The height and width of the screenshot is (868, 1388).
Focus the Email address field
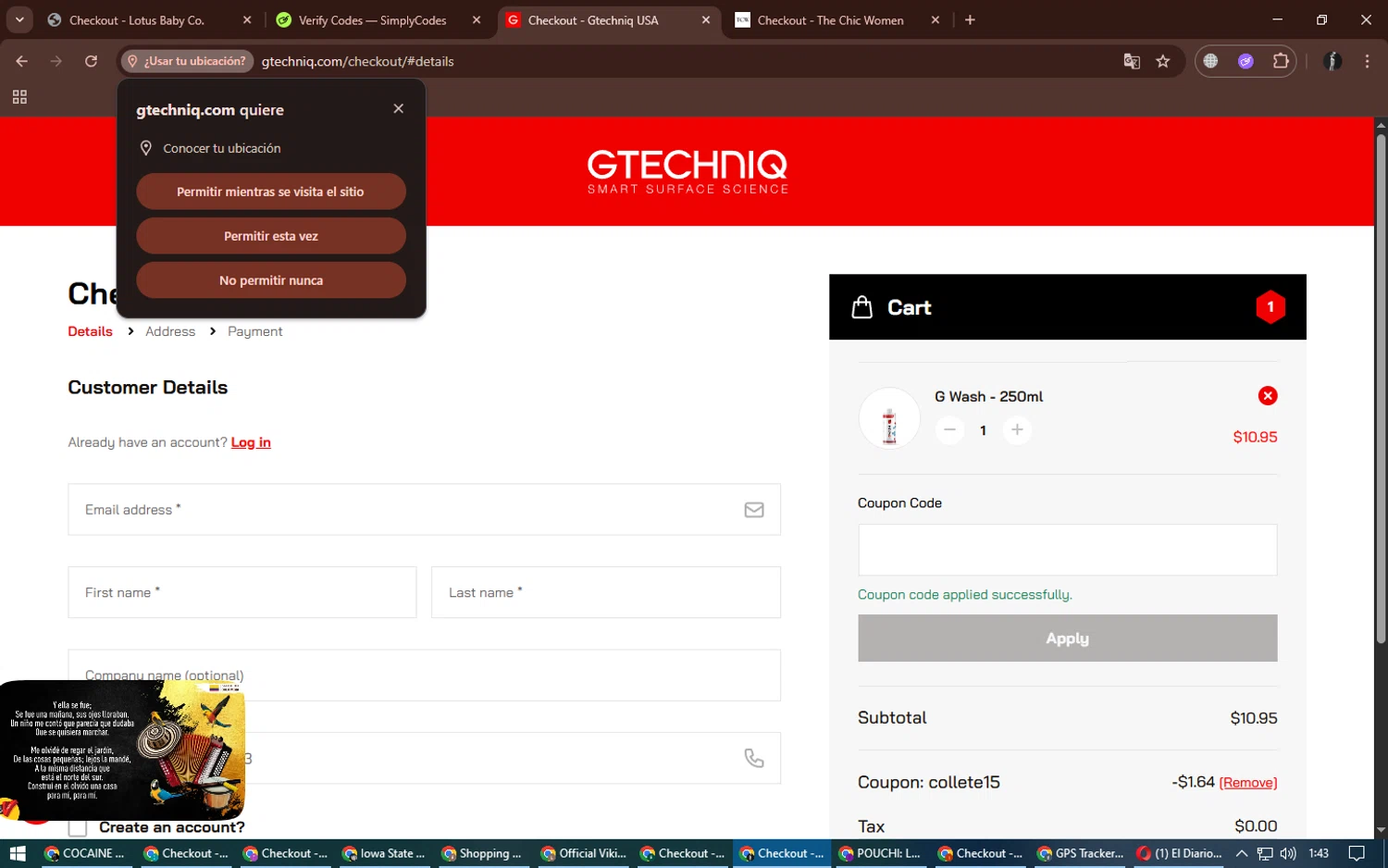click(x=424, y=510)
